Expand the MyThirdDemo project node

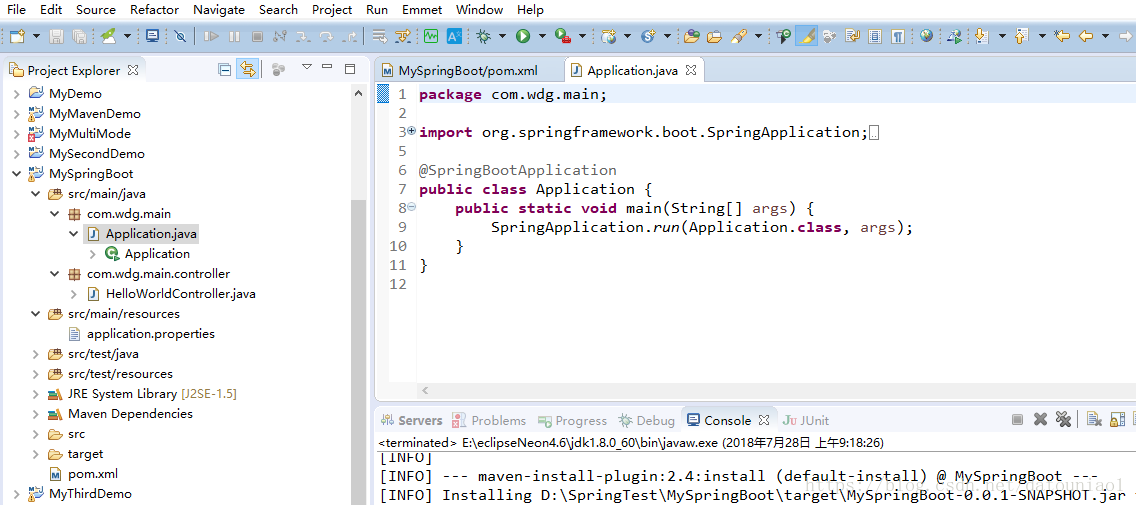(x=16, y=494)
